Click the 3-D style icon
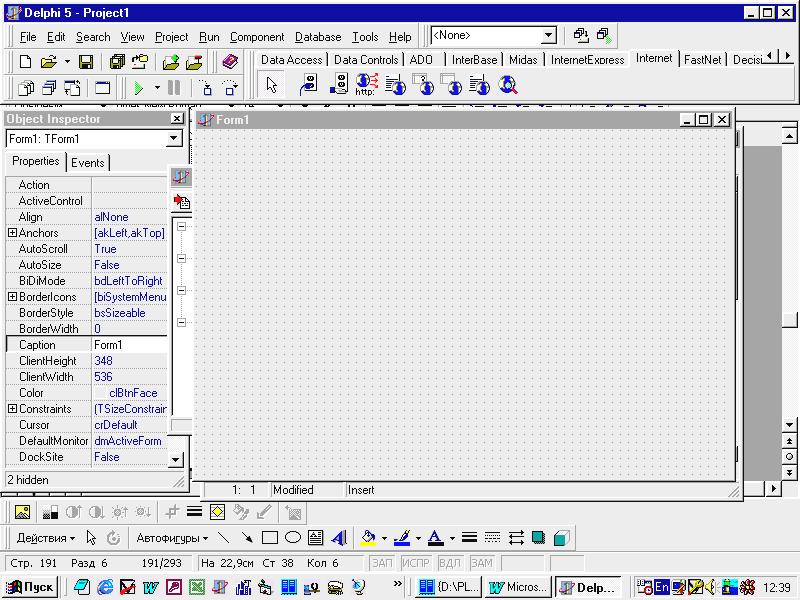 pyautogui.click(x=561, y=538)
